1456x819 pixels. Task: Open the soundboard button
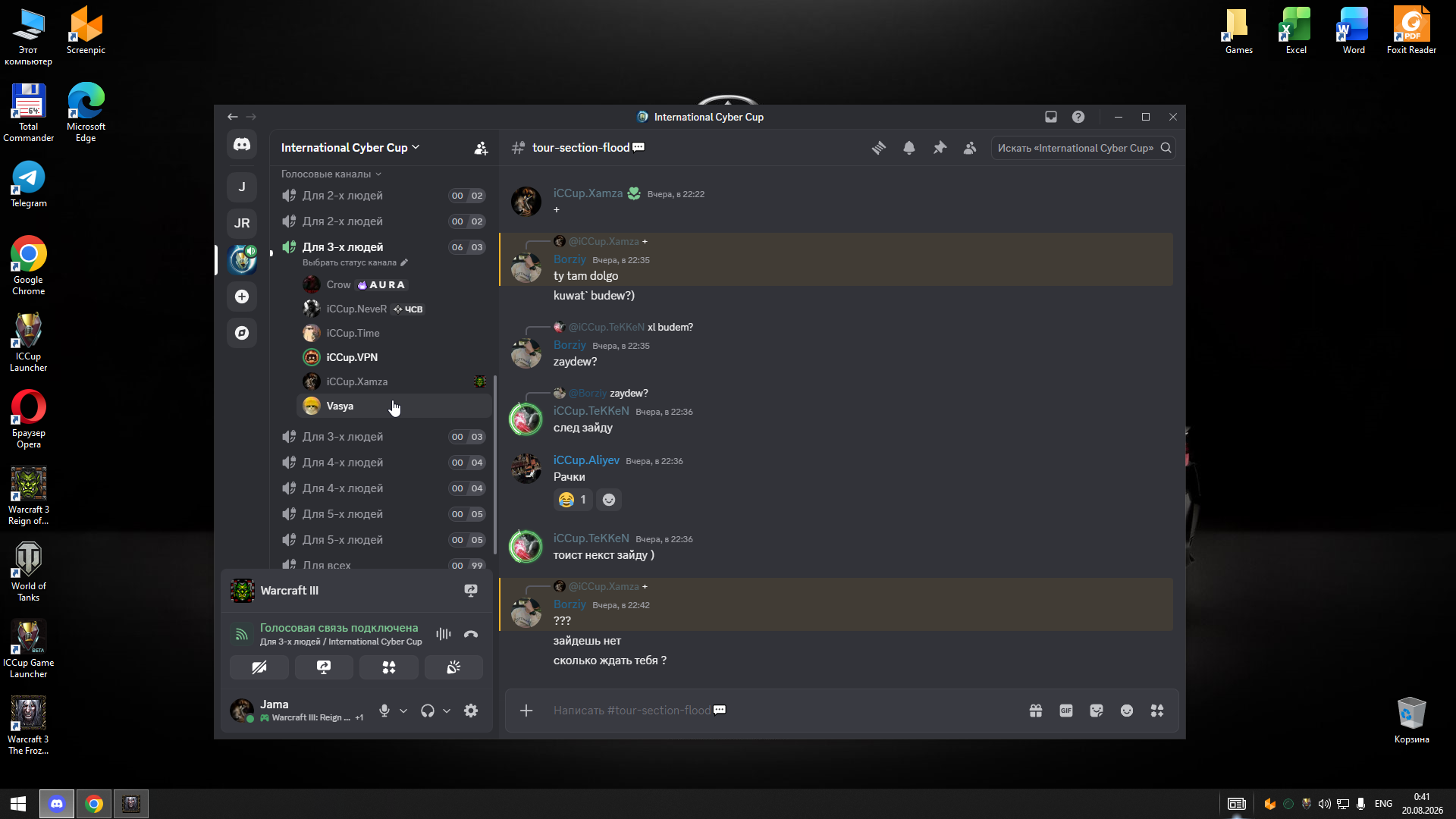pos(453,667)
